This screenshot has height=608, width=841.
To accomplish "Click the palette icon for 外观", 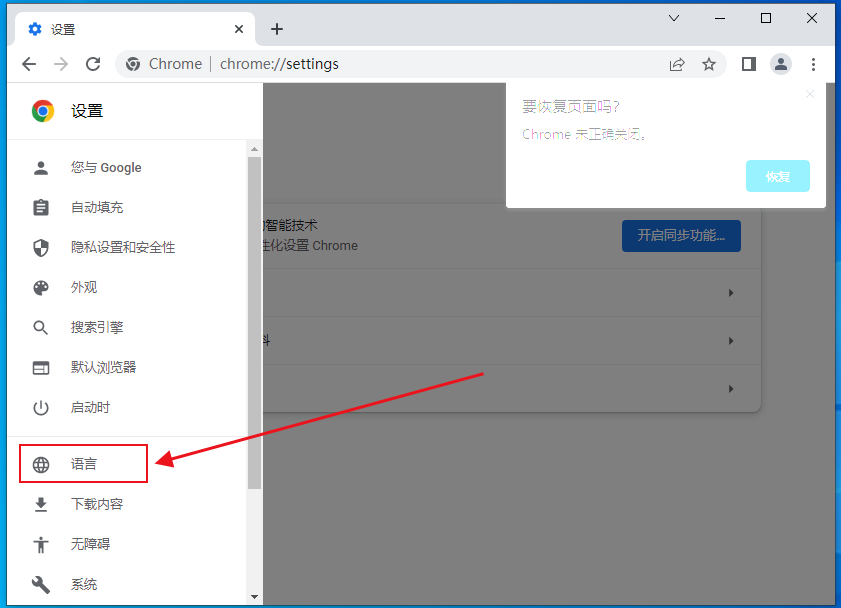I will [41, 288].
